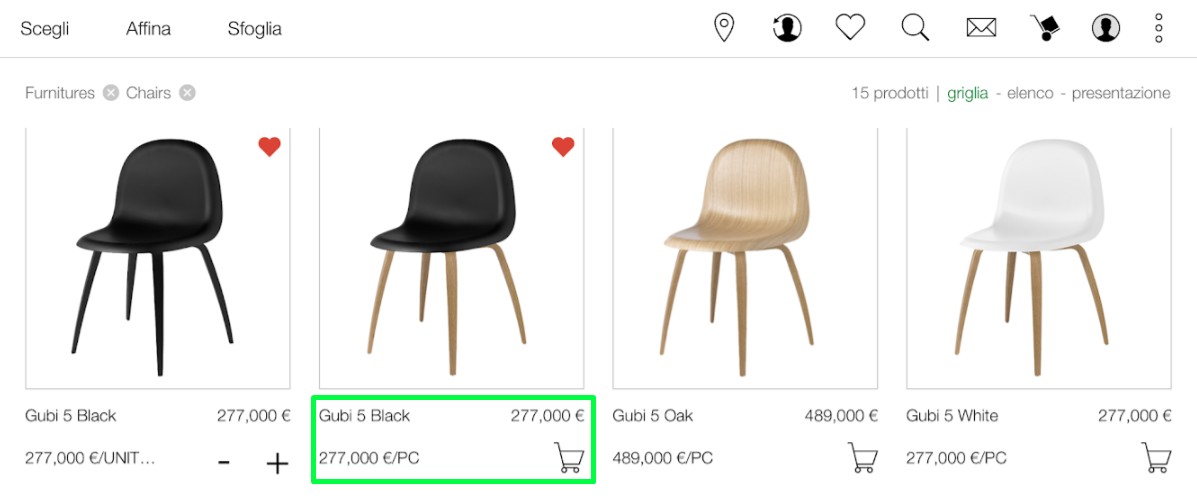Remove the Chairs filter tag
Image resolution: width=1197 pixels, height=499 pixels.
click(187, 93)
